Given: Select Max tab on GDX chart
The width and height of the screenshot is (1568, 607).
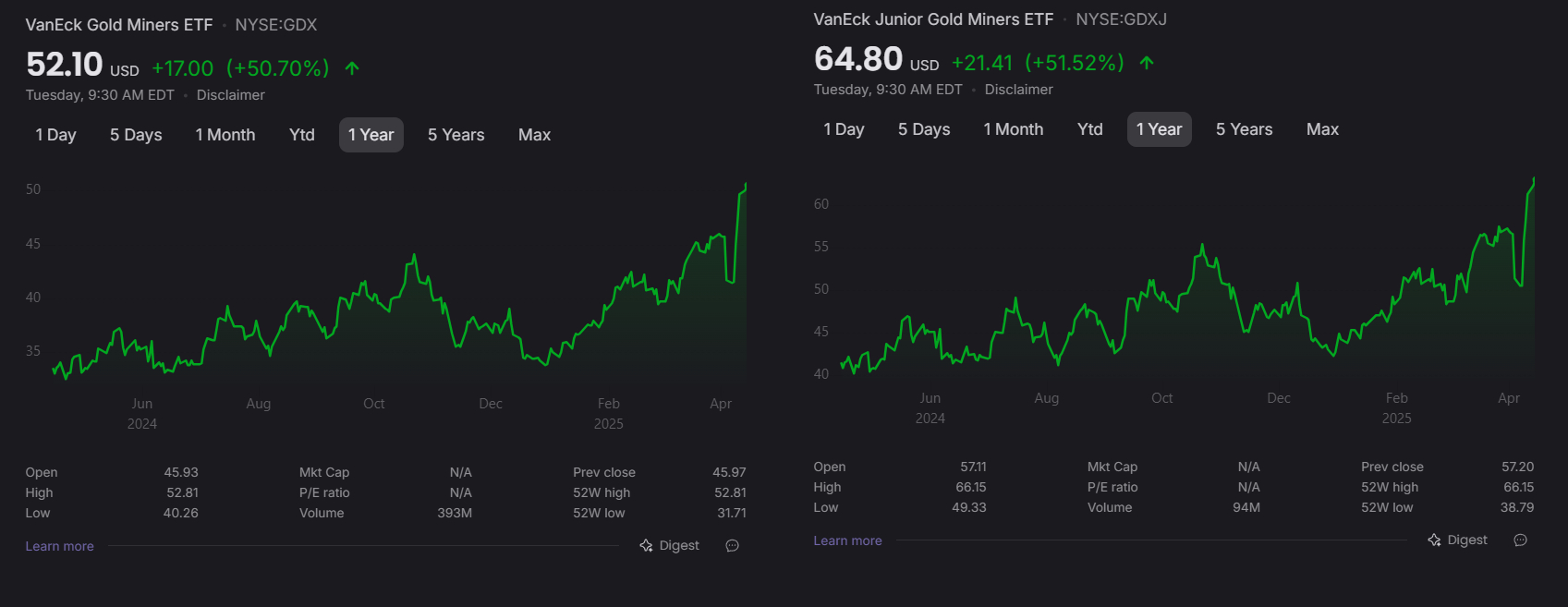Looking at the screenshot, I should [535, 135].
